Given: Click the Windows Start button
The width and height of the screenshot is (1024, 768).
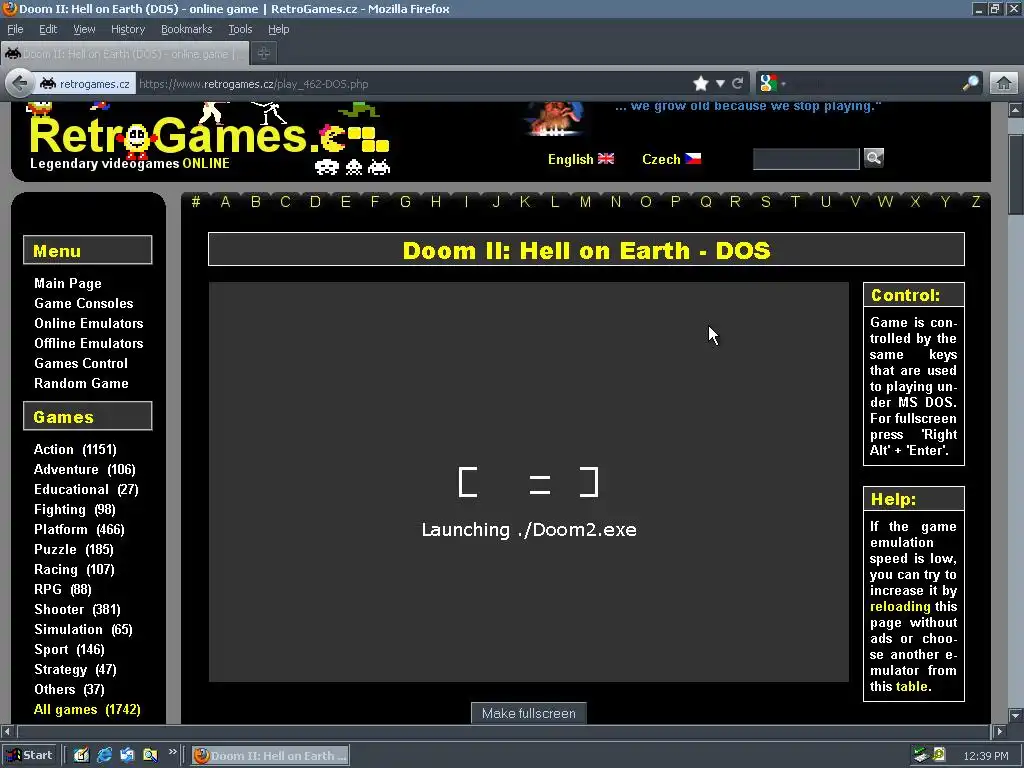Looking at the screenshot, I should pos(29,756).
